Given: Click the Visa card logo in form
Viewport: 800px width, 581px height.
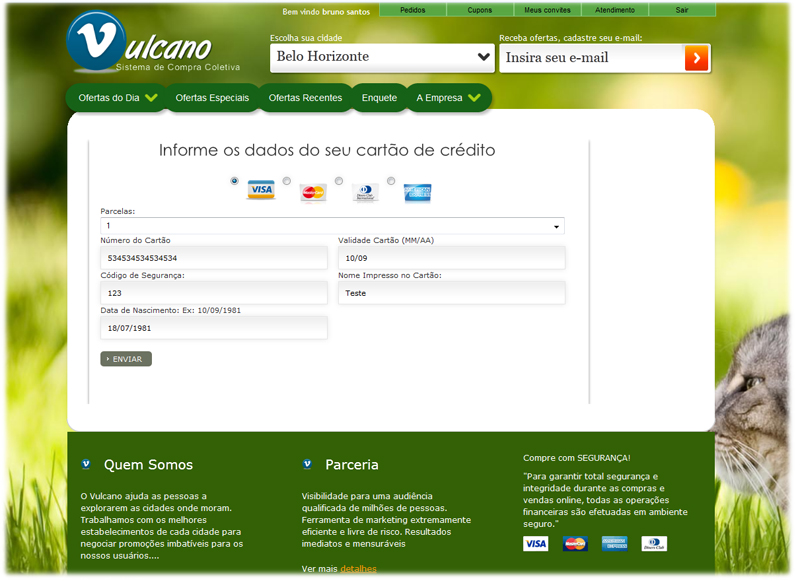Looking at the screenshot, I should (x=261, y=190).
